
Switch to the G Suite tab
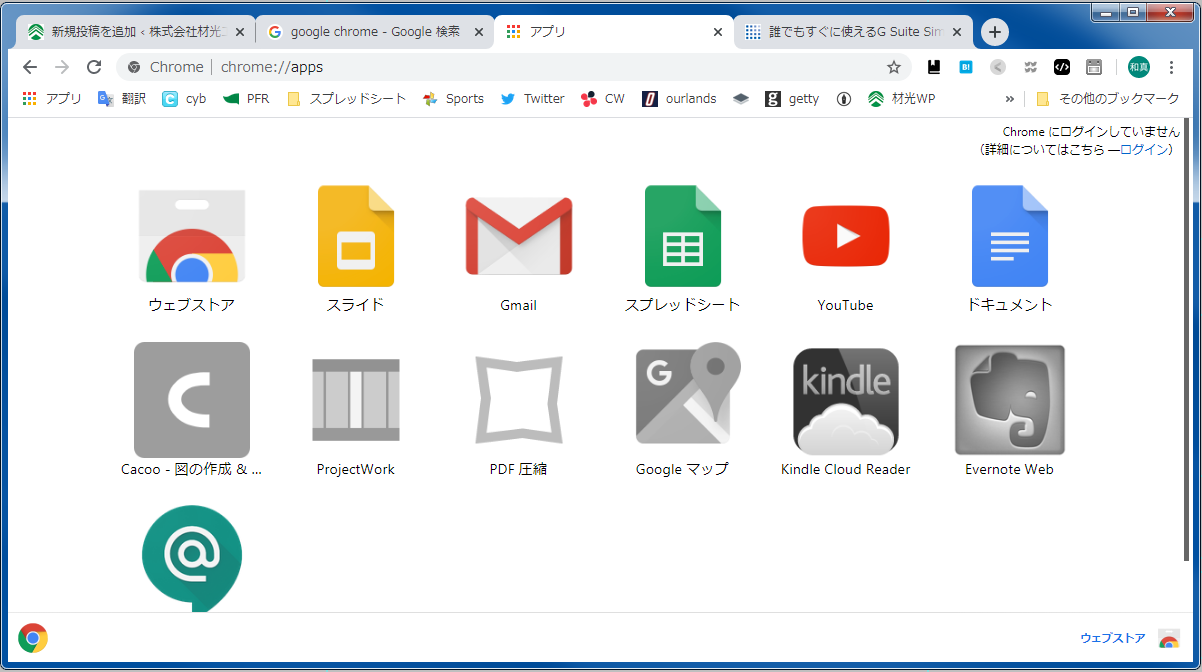[854, 32]
